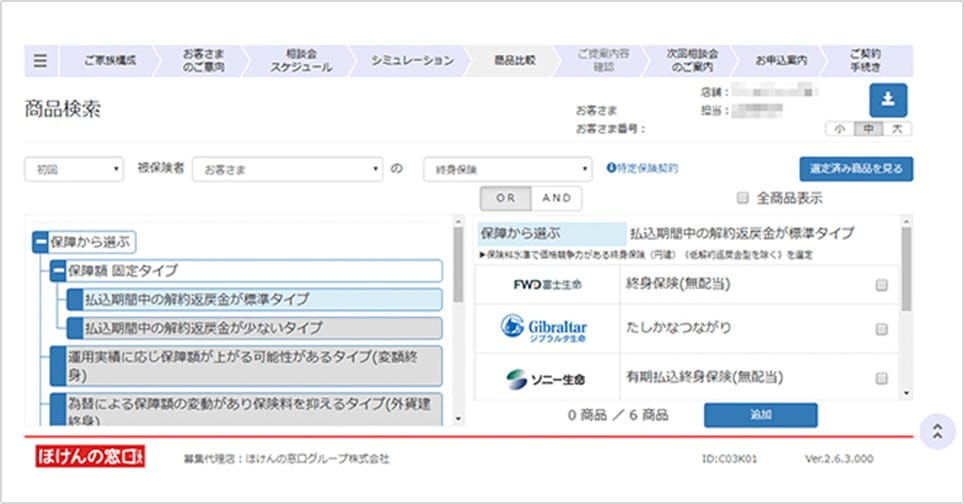
Task: Click the blue 追加 button
Action: pos(760,414)
